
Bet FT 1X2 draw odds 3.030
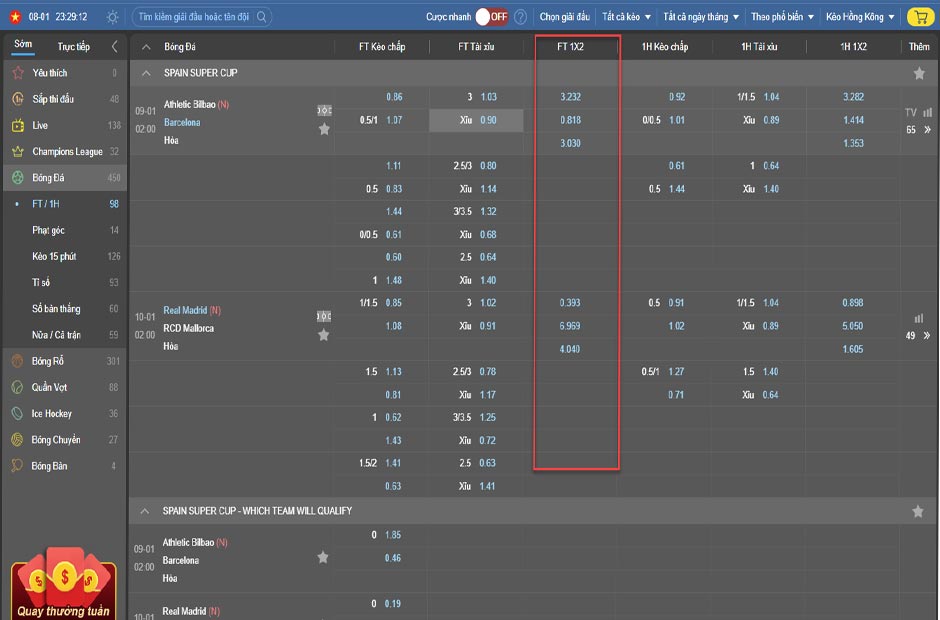pyautogui.click(x=570, y=143)
